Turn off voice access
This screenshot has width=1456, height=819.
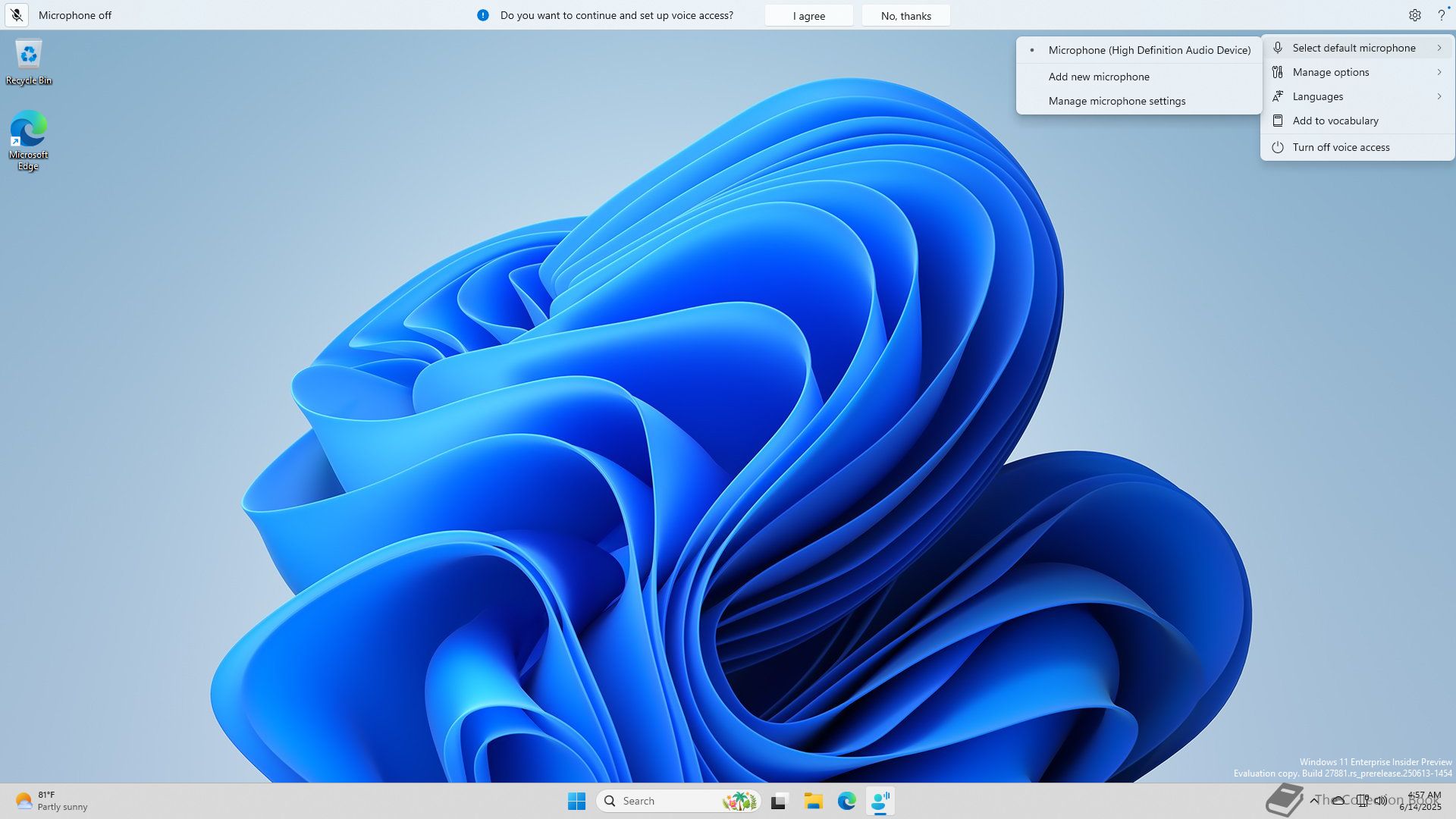(1341, 147)
